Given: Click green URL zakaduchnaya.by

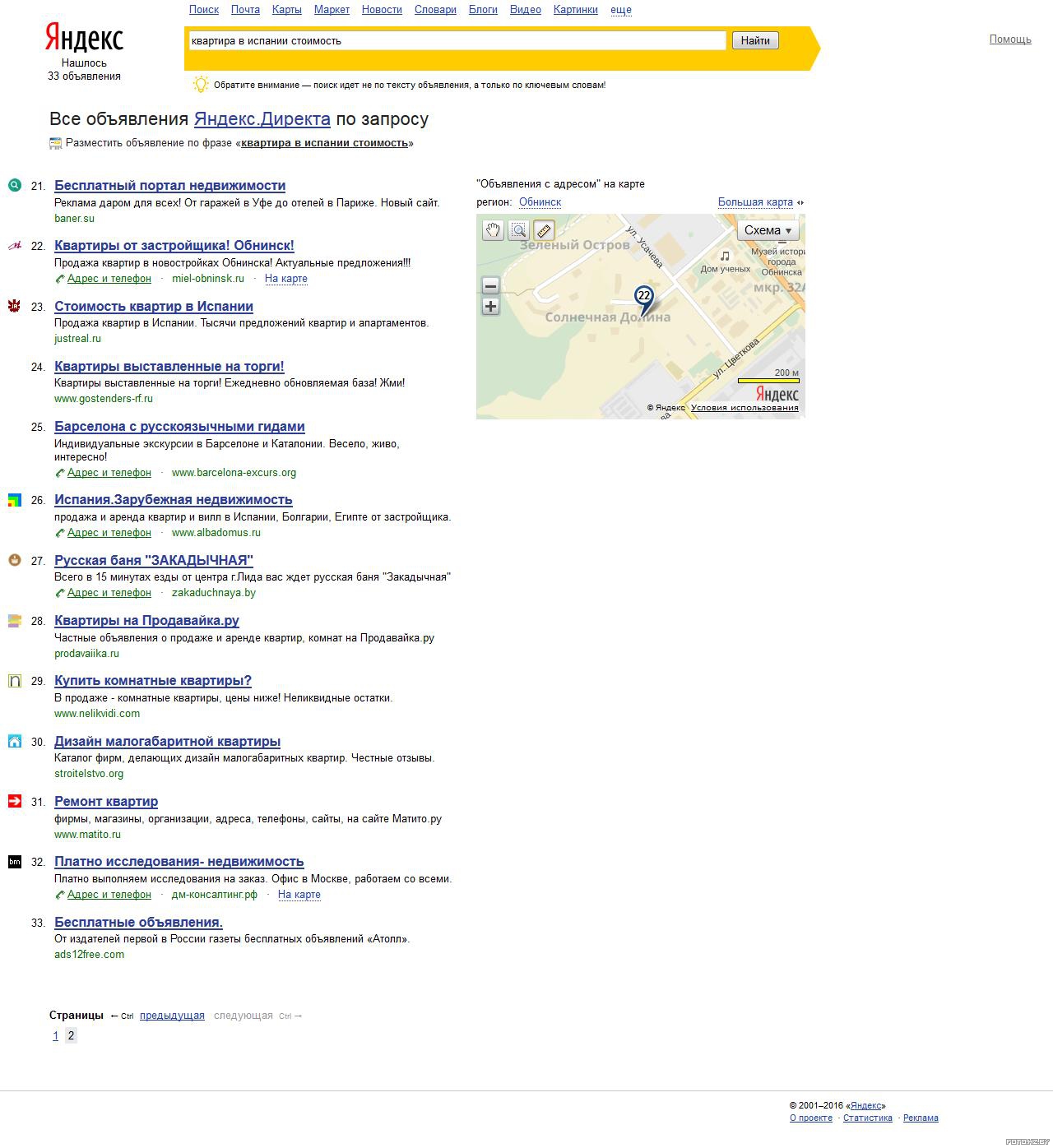Looking at the screenshot, I should point(214,593).
